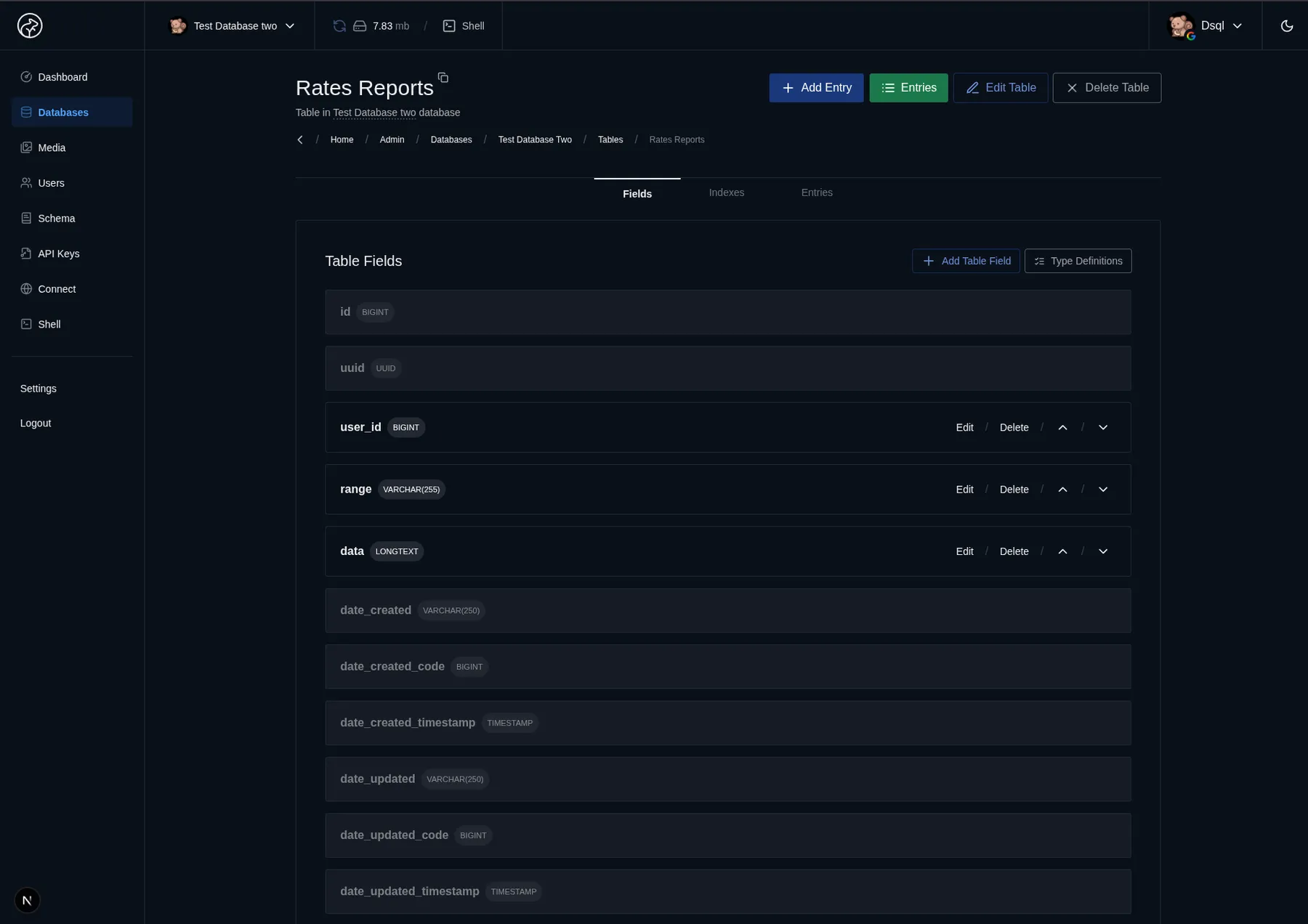Move the user_id field up

1062,428
